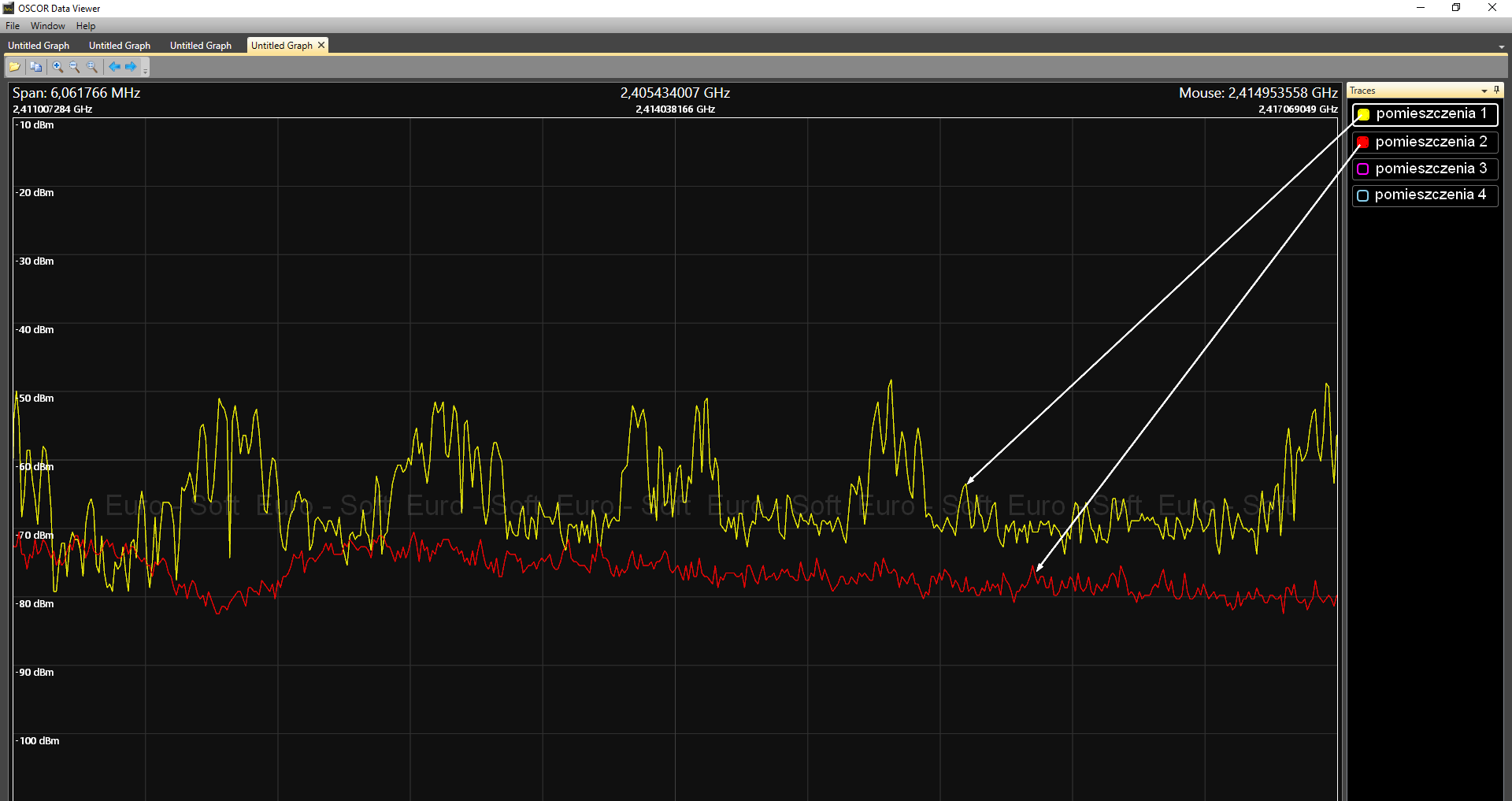Click the zoom to fit magnifier icon
This screenshot has width=1512, height=801.
coord(92,67)
